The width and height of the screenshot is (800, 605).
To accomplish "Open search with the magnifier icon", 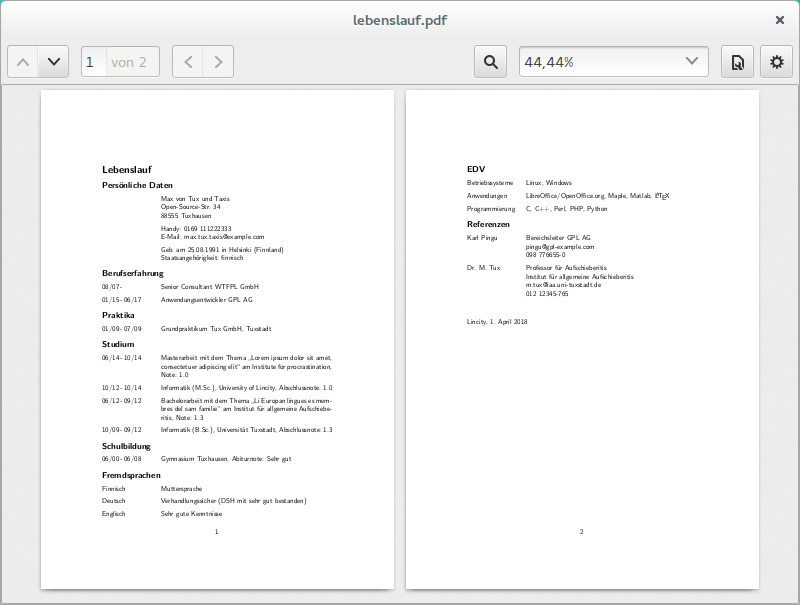I will point(490,62).
